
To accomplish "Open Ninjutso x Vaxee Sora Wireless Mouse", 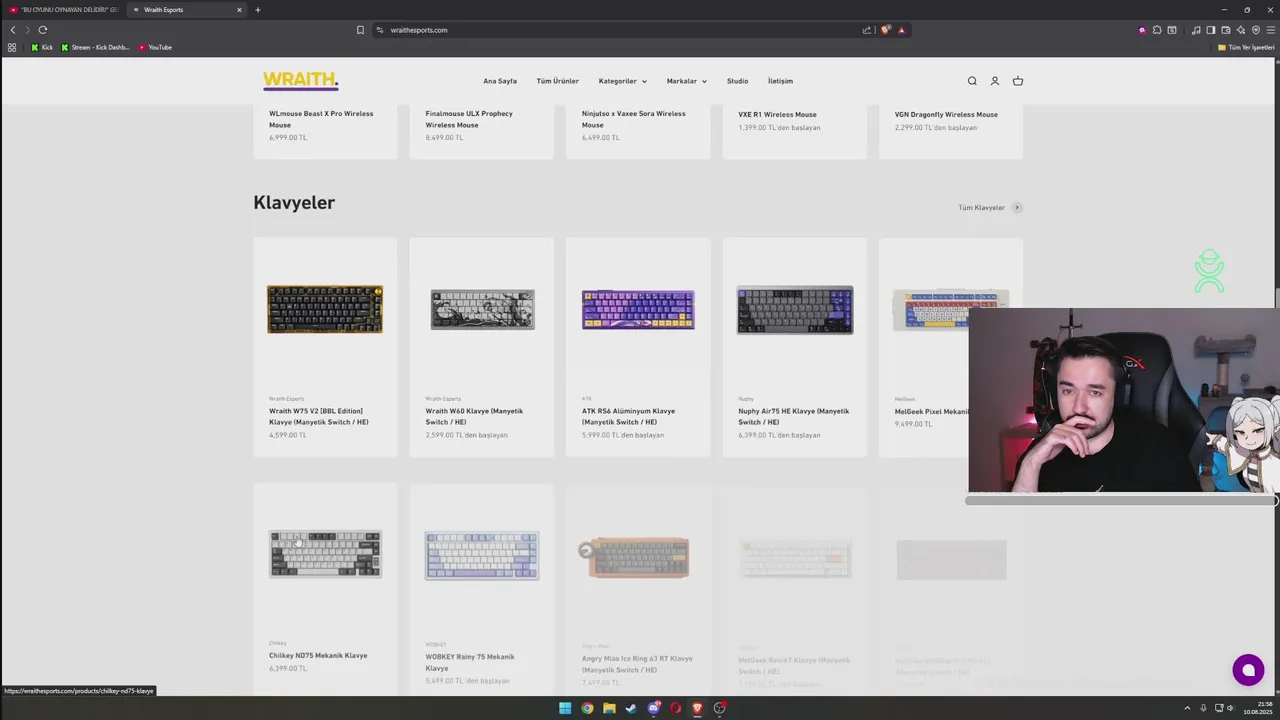I will click(x=634, y=119).
